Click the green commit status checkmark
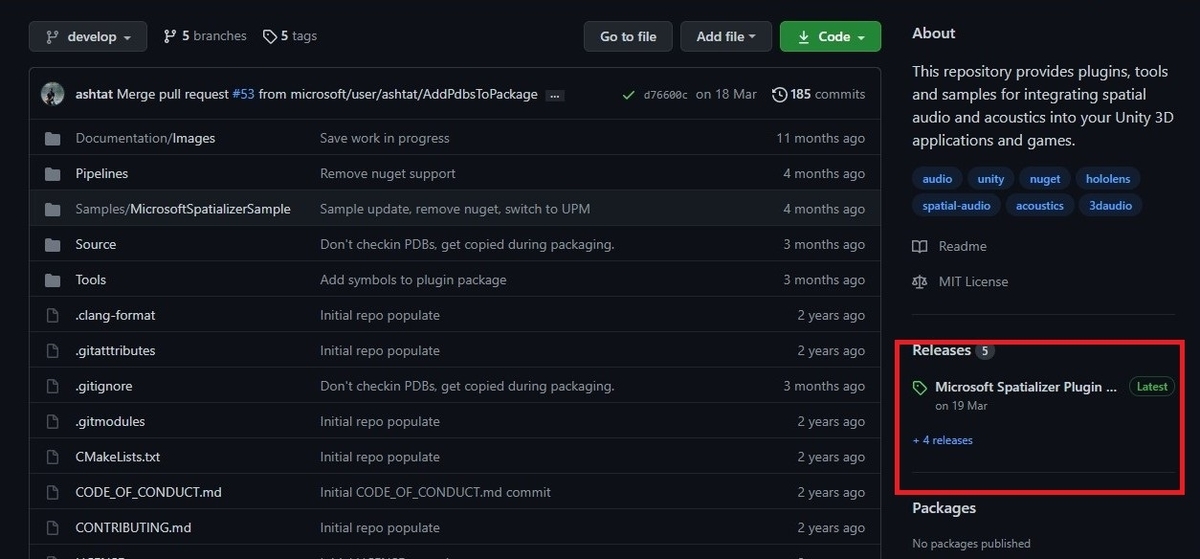1200x559 pixels. coord(628,94)
